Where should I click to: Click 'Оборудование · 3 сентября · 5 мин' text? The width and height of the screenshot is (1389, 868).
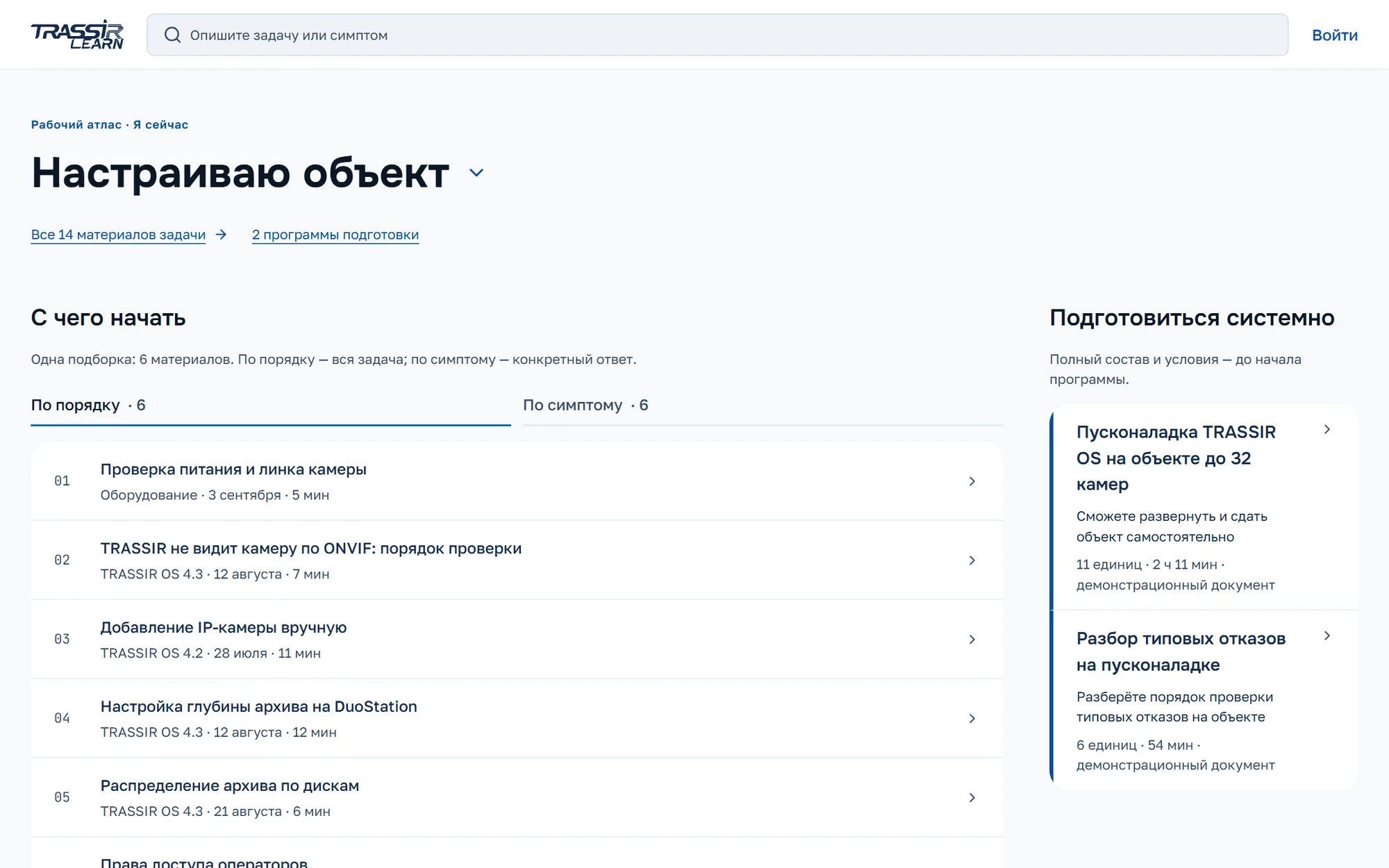[x=215, y=496]
